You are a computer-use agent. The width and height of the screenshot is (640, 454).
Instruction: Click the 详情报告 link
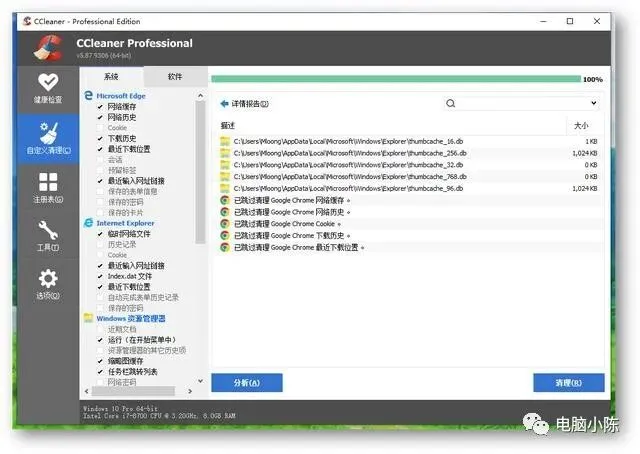250,104
